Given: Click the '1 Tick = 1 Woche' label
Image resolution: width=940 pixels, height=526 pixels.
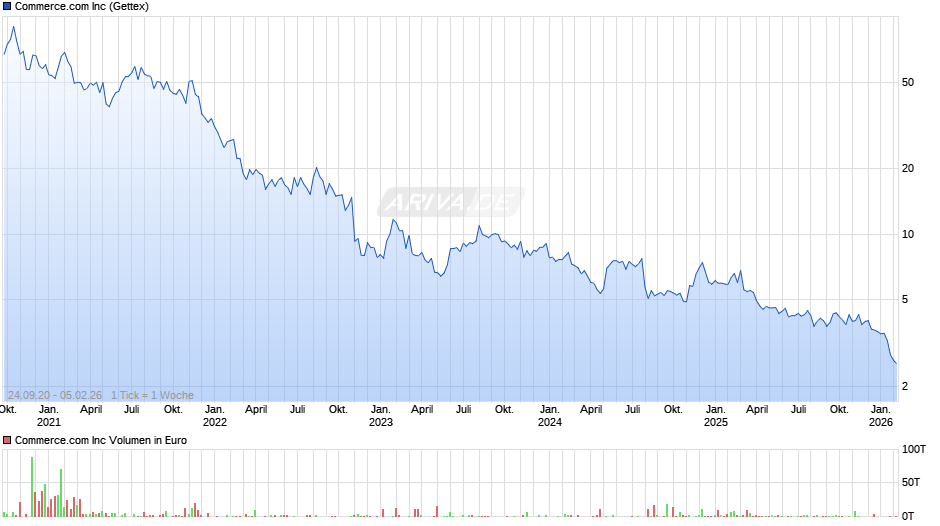Looking at the screenshot, I should (x=152, y=395).
